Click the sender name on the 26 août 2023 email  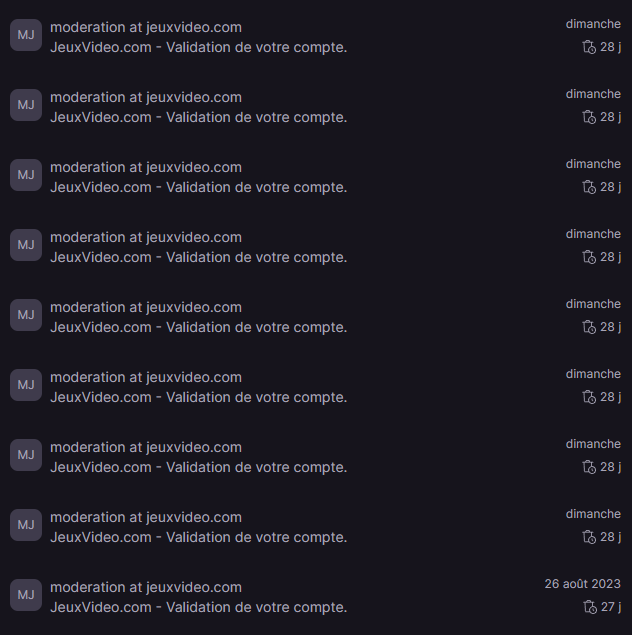pyautogui.click(x=146, y=587)
